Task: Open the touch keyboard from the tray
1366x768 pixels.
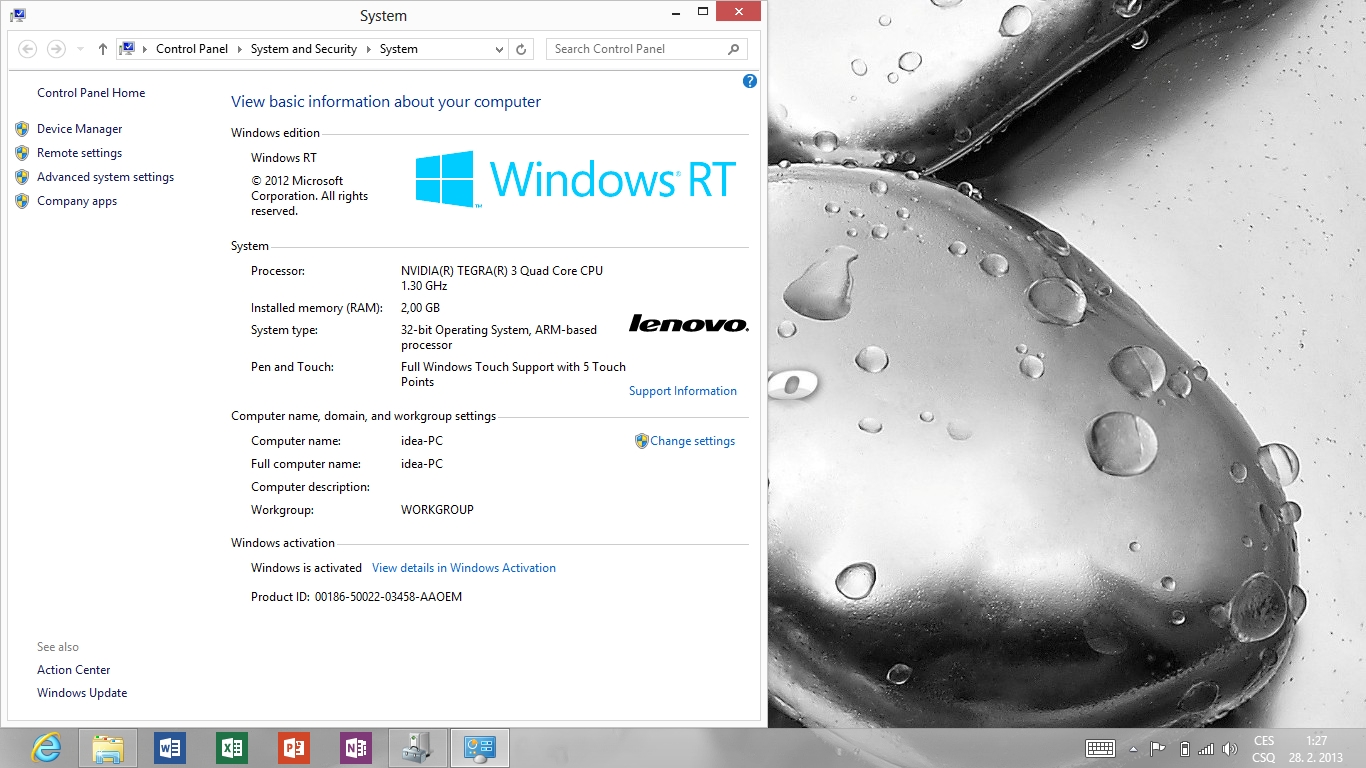Action: pyautogui.click(x=1100, y=748)
